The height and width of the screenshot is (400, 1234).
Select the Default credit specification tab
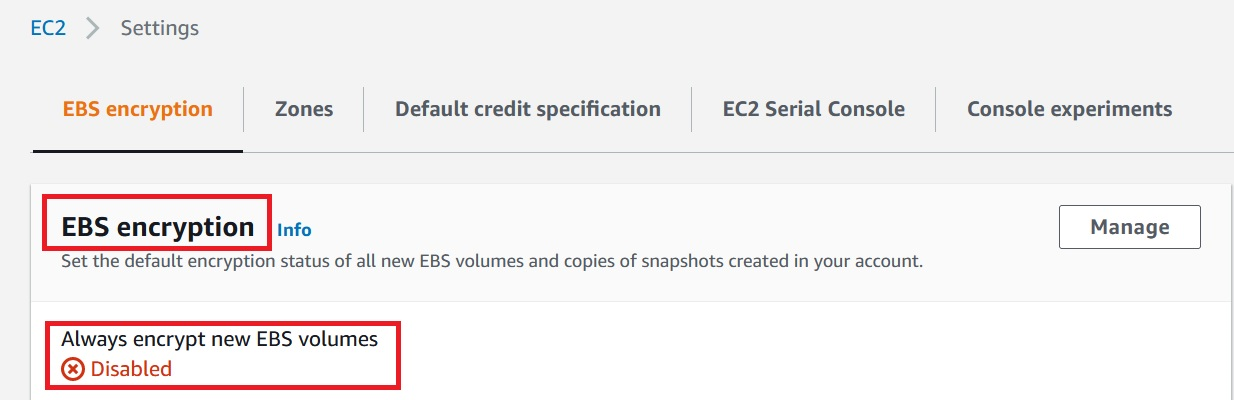tap(528, 109)
